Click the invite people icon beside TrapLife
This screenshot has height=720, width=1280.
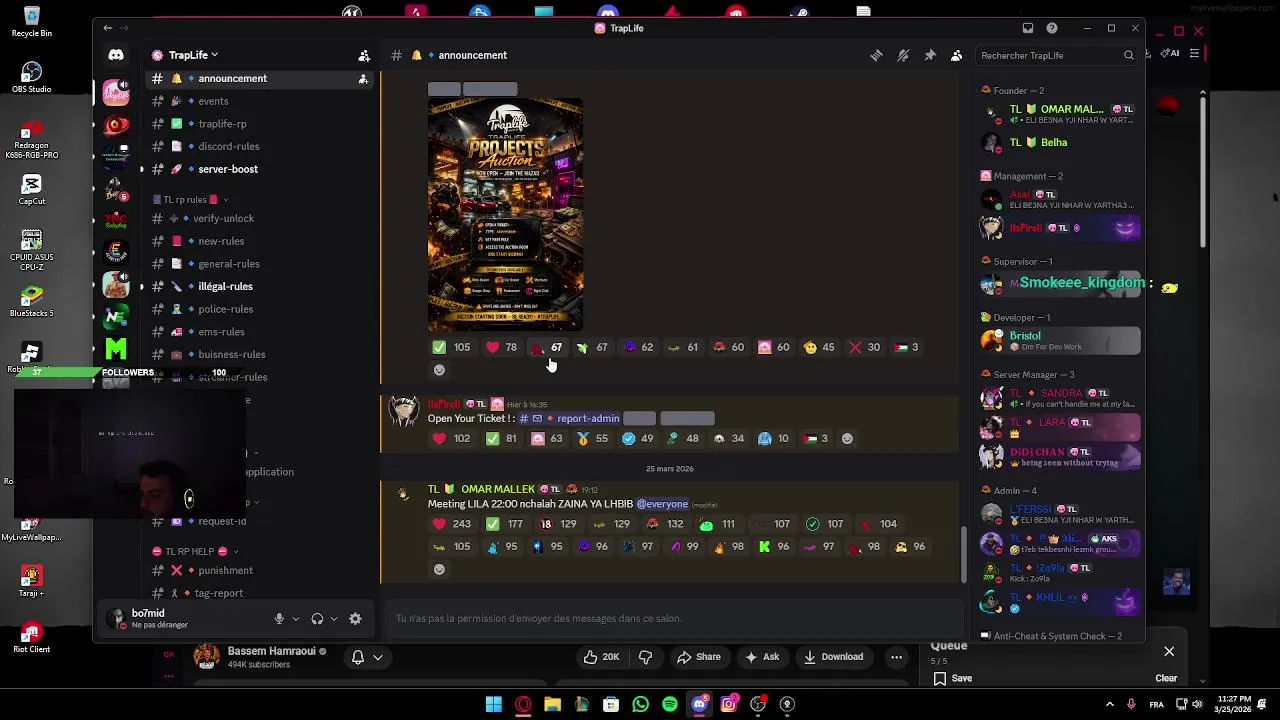(x=364, y=56)
